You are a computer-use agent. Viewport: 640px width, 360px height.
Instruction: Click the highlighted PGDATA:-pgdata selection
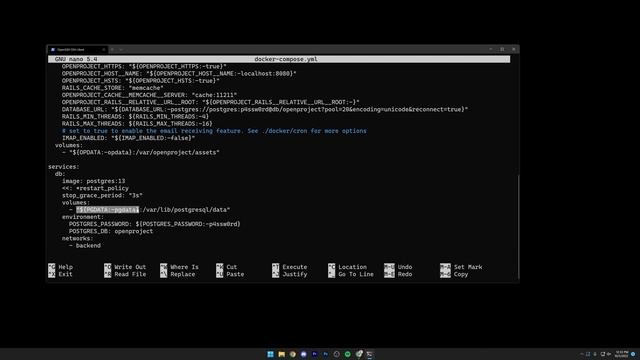pyautogui.click(x=107, y=210)
